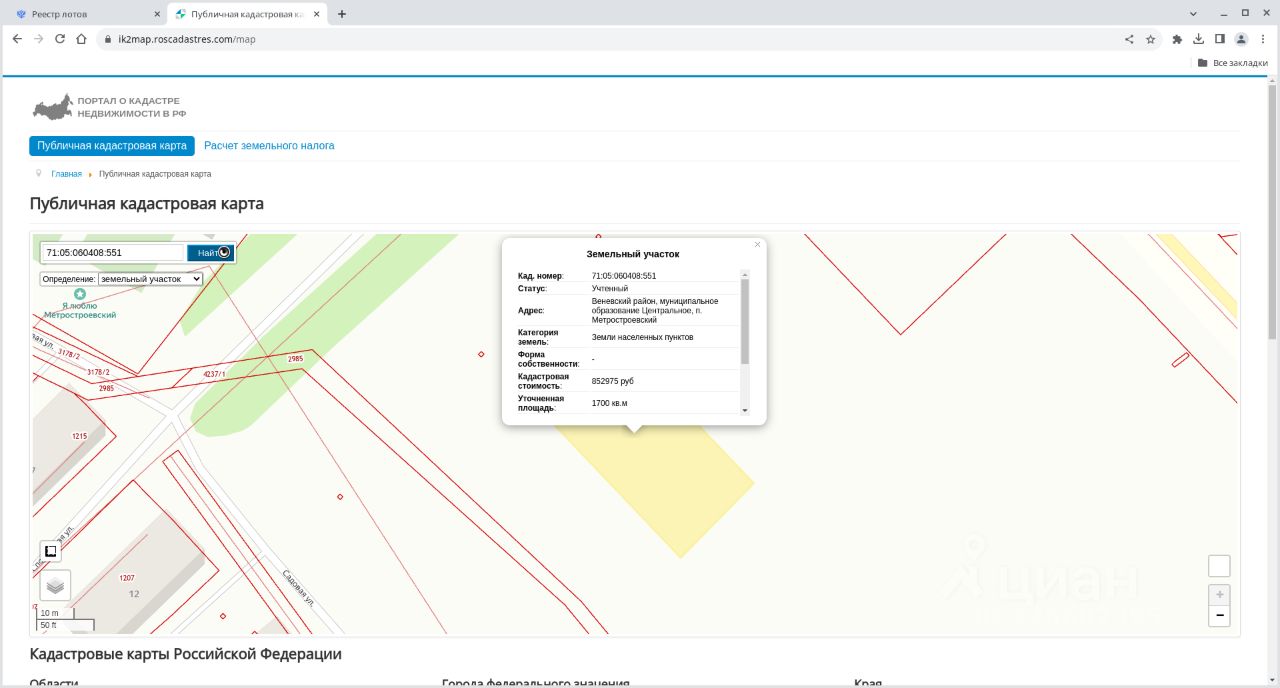Activate the measure tool icon on map

point(50,551)
